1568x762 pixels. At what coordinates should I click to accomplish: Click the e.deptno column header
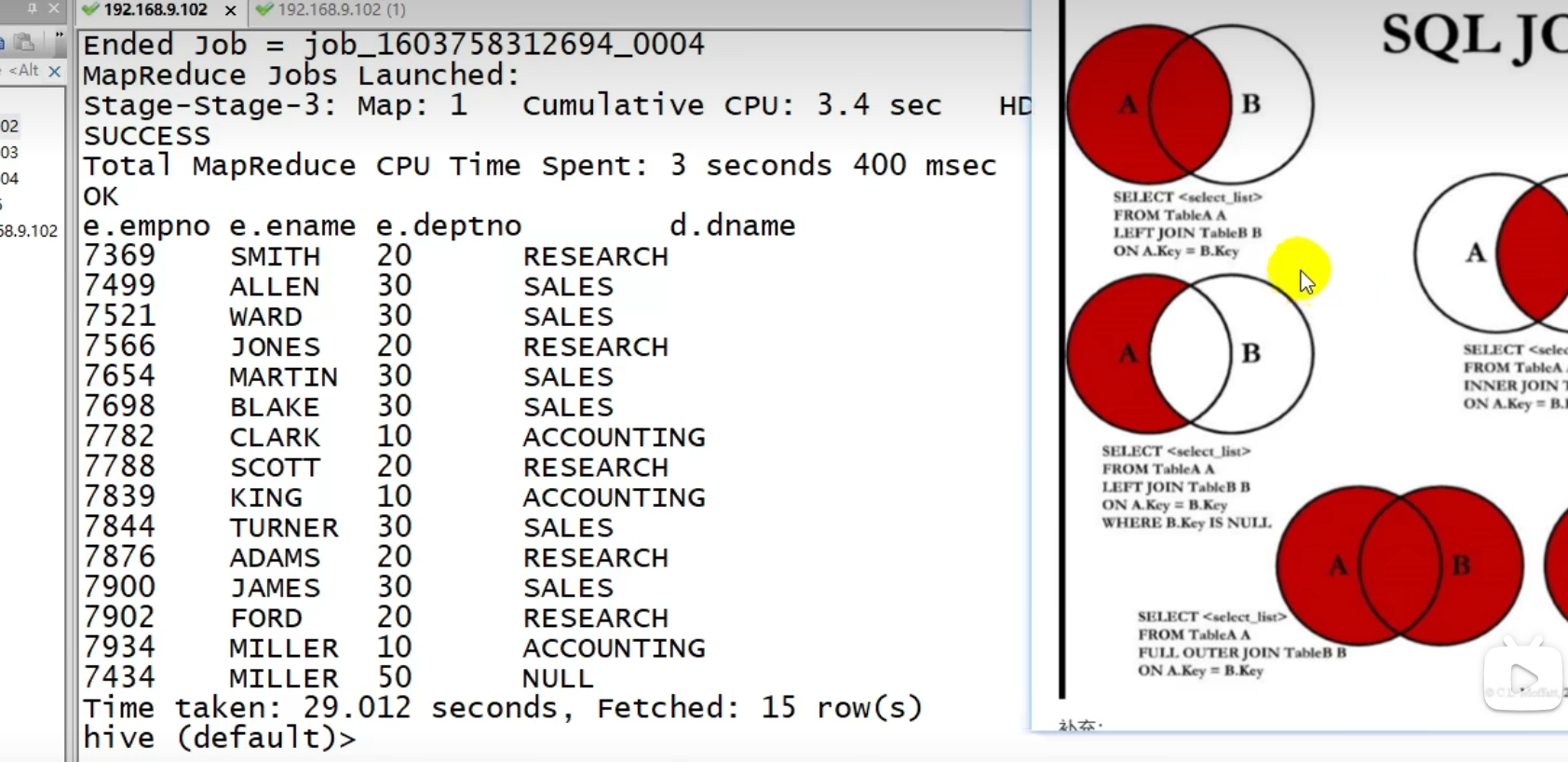(449, 225)
